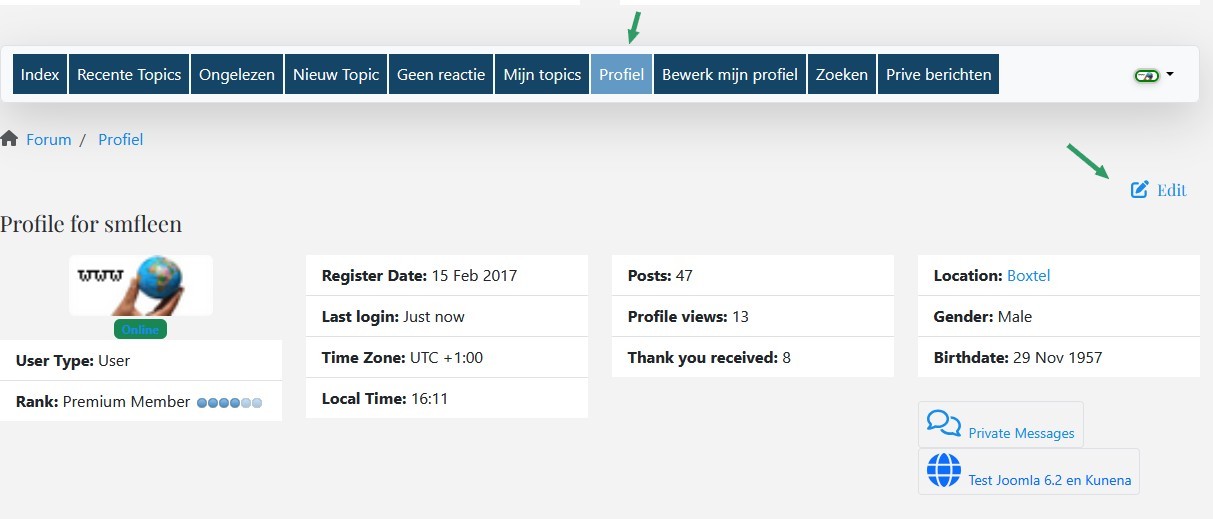Screen dimensions: 1213x519
Task: Visit the Test Joomla 6.2 en Kunena link
Action: [1049, 480]
